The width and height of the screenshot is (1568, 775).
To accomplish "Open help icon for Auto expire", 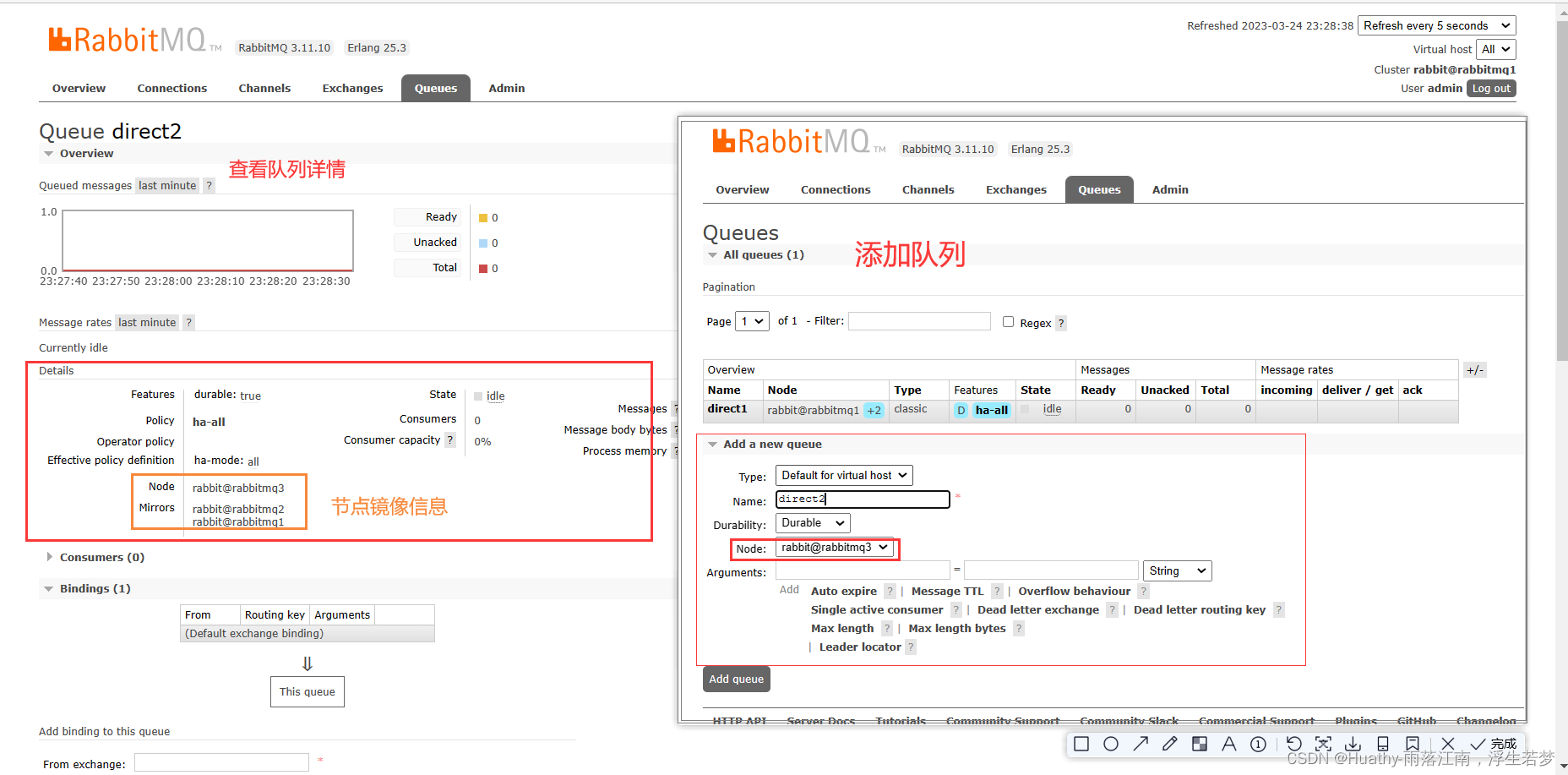I will 890,592.
